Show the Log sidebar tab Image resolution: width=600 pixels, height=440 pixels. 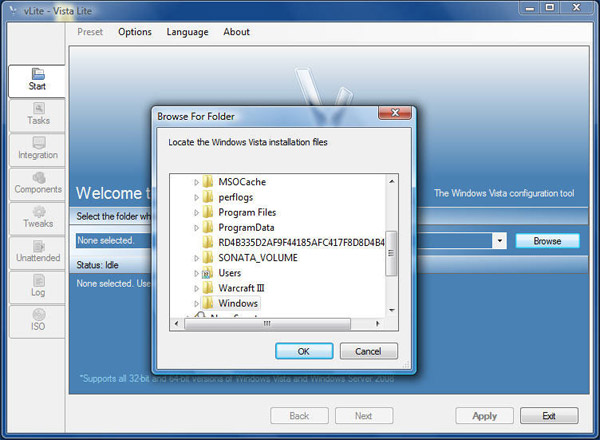click(x=37, y=287)
